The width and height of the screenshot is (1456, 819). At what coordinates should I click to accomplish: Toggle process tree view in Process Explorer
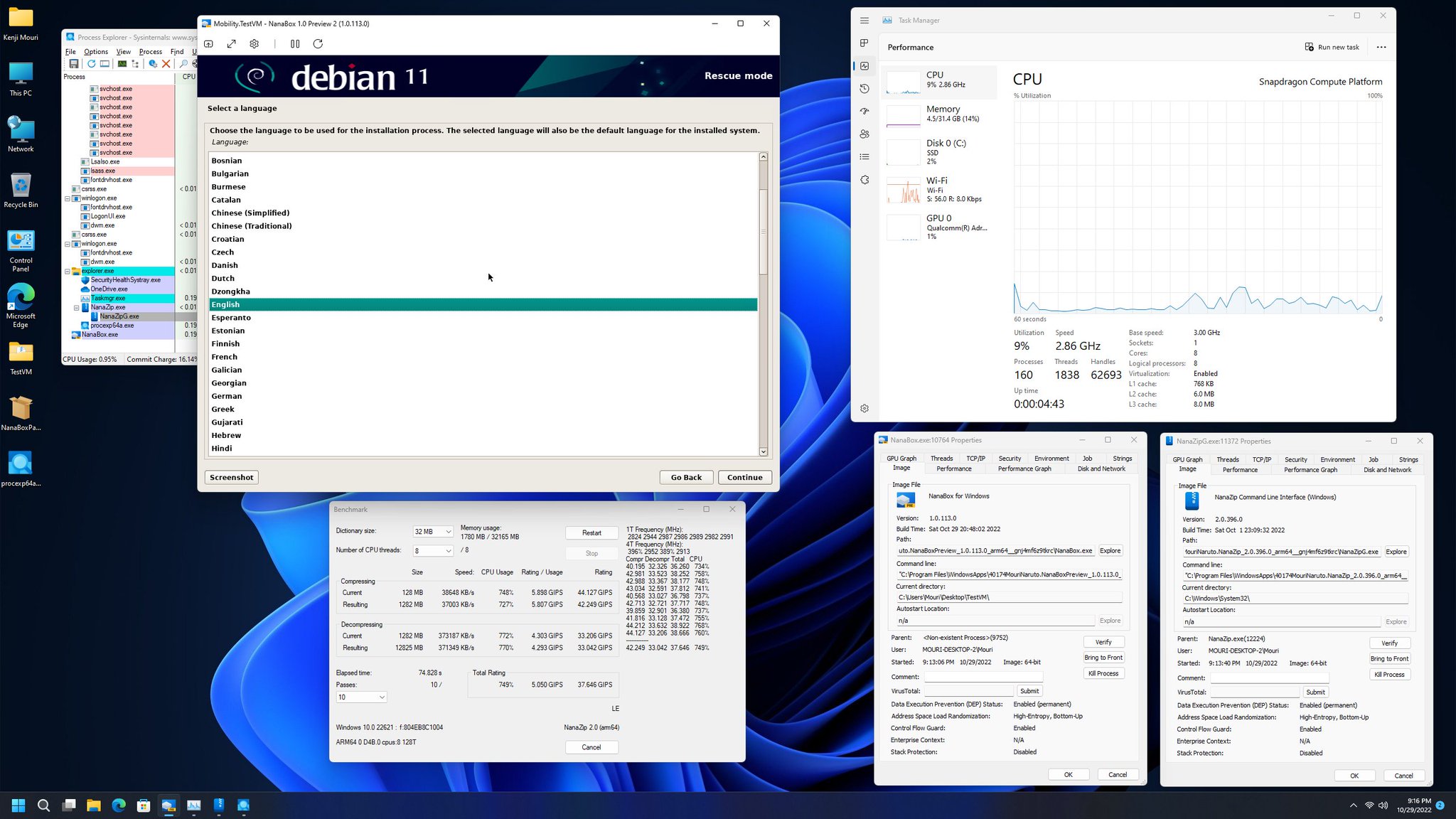[135, 63]
